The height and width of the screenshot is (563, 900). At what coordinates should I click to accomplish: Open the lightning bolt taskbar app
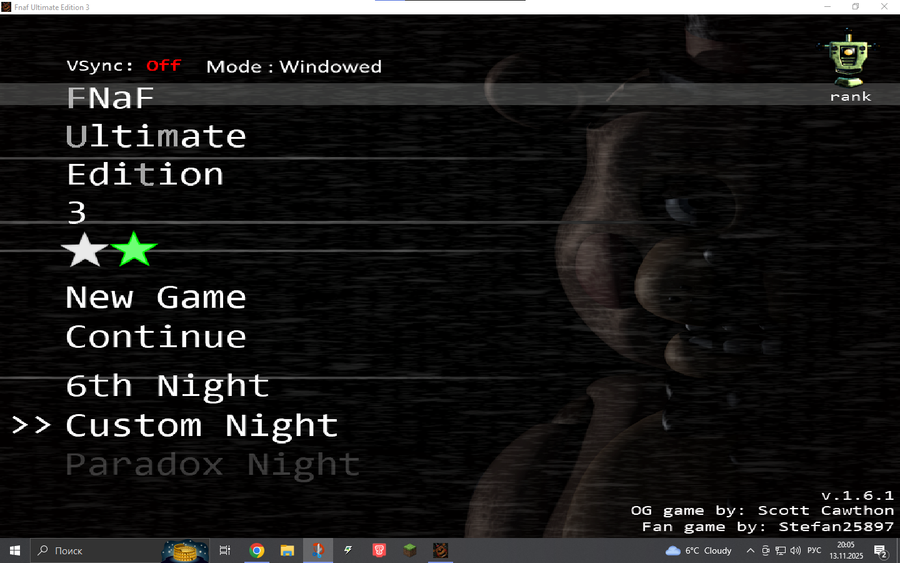click(x=348, y=550)
